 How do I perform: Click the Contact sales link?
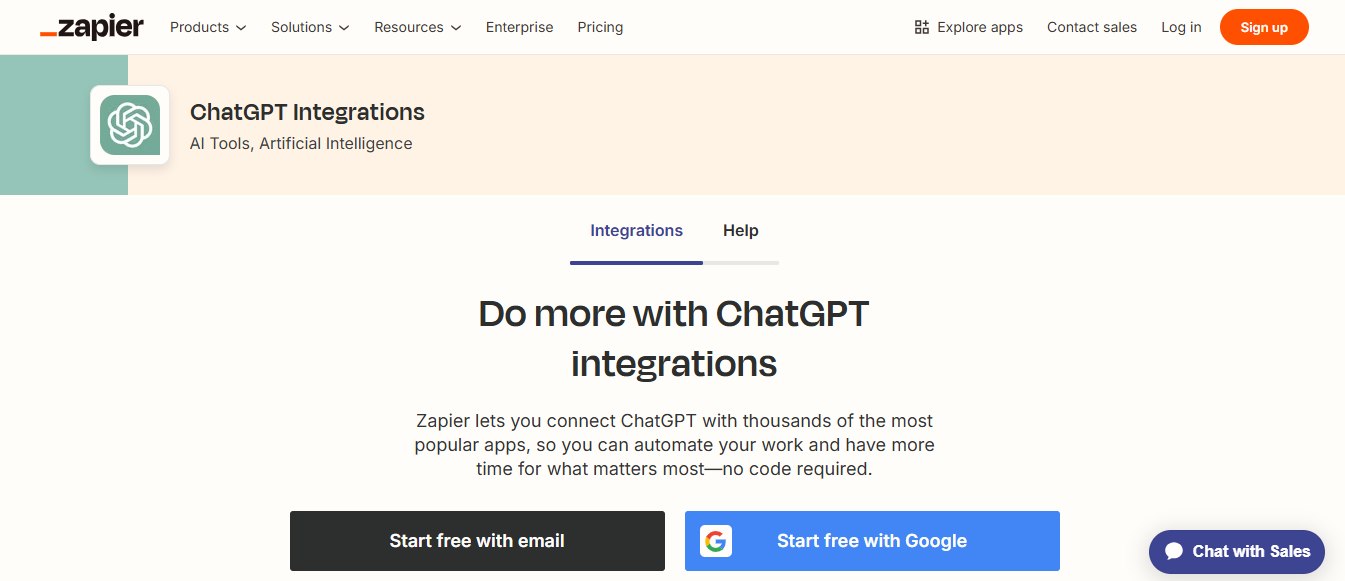1091,27
